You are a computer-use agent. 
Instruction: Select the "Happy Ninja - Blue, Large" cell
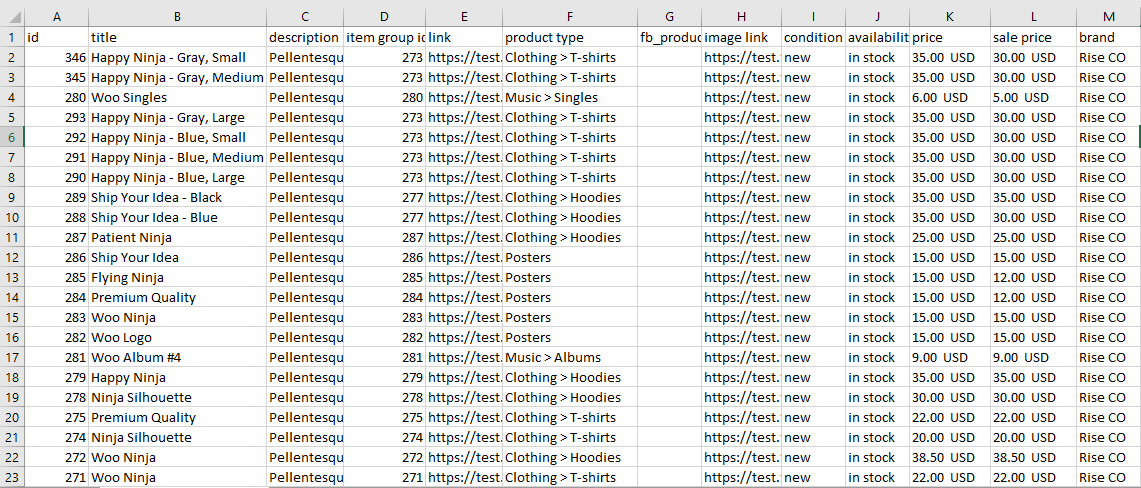pos(177,177)
